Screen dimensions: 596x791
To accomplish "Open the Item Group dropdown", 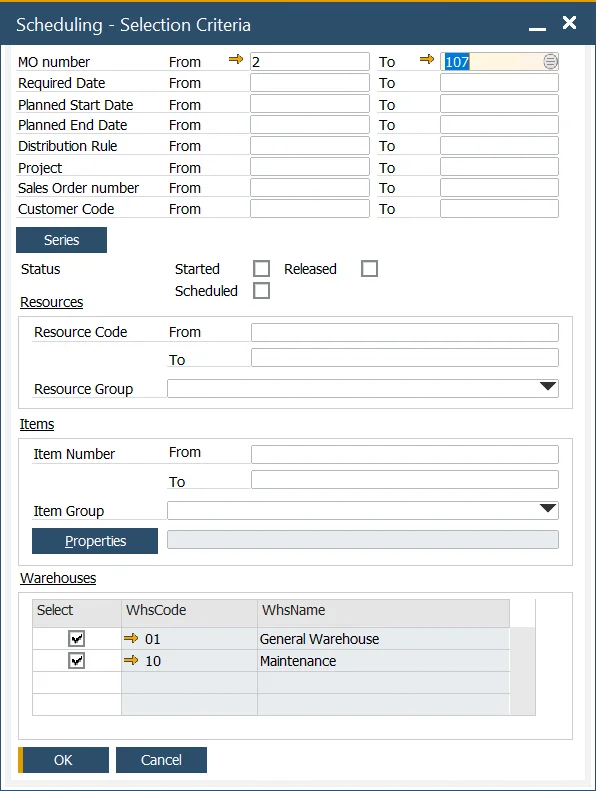I will pyautogui.click(x=548, y=508).
